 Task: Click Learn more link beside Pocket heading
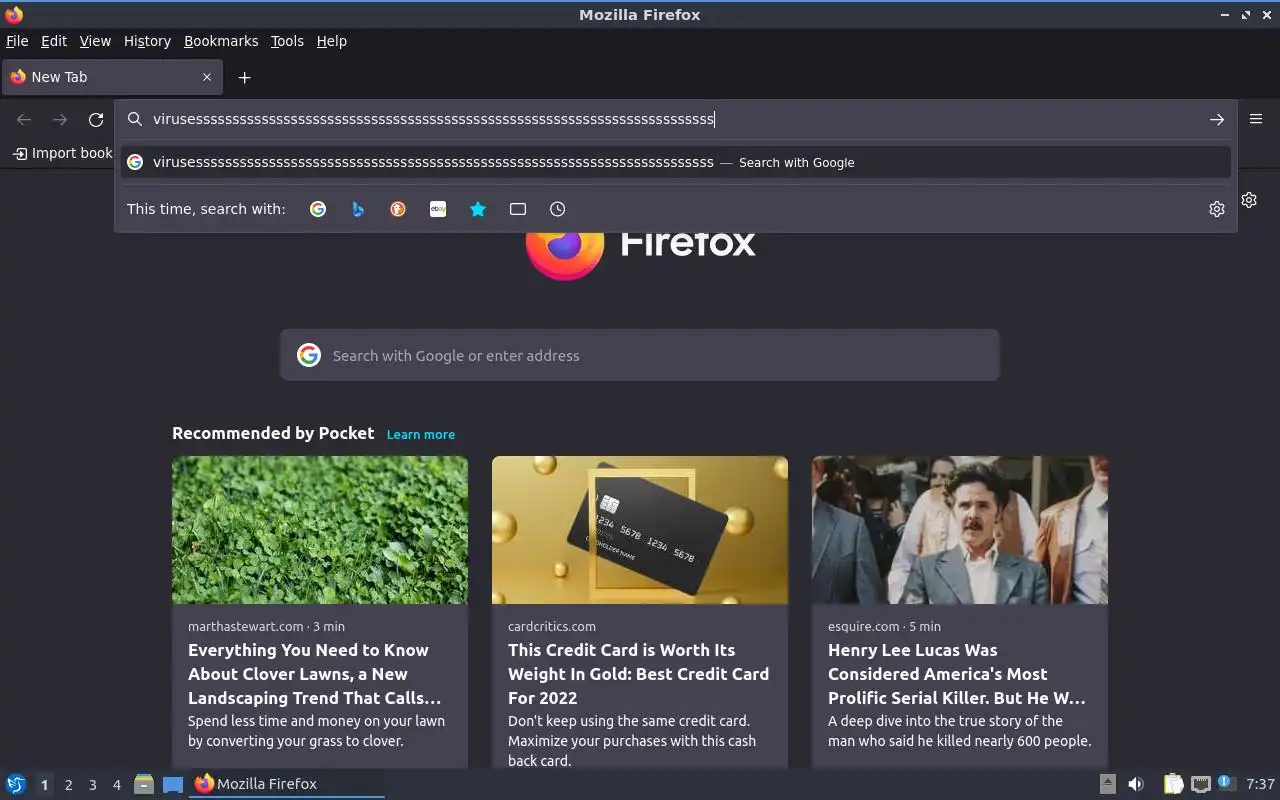point(421,434)
